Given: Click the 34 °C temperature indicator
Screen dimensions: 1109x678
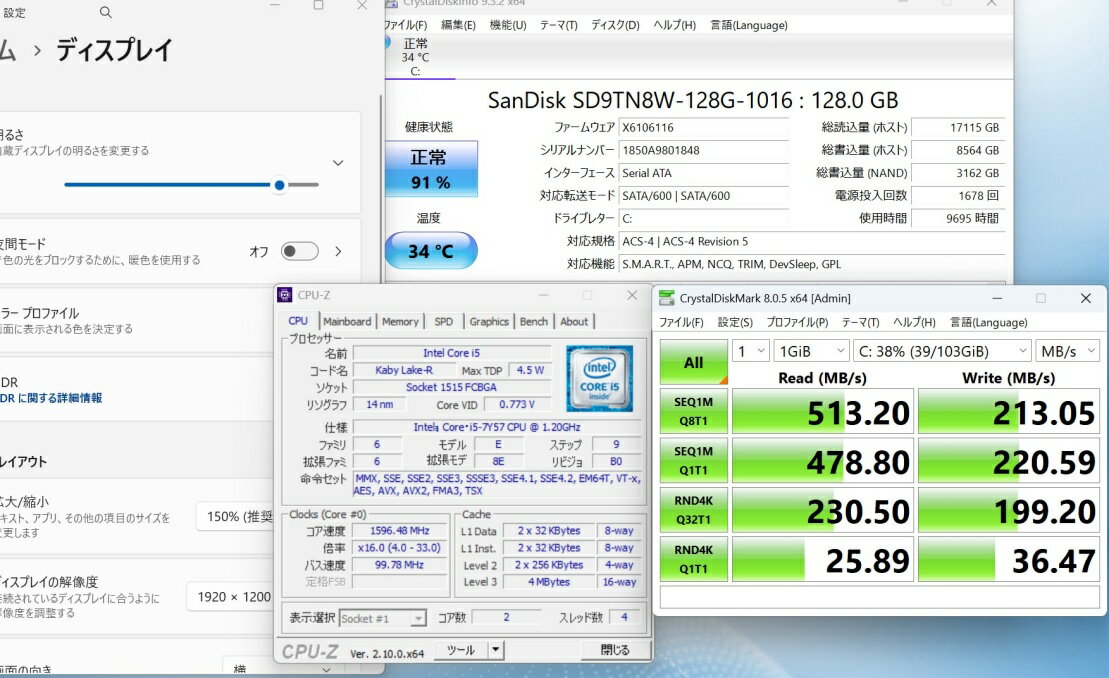Looking at the screenshot, I should (430, 251).
